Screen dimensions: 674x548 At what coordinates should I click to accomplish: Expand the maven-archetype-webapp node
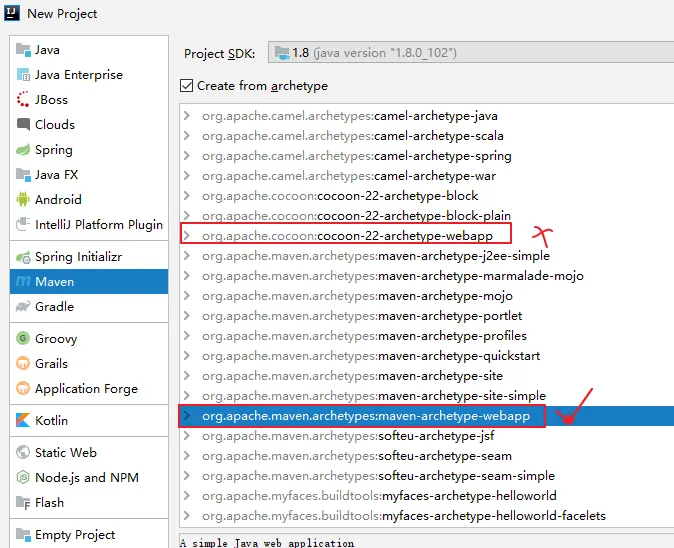point(187,416)
